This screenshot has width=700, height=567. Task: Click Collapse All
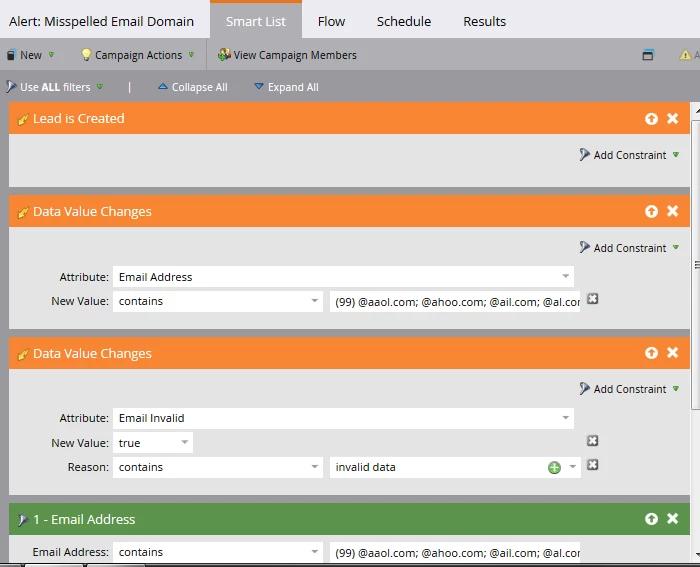tap(193, 87)
